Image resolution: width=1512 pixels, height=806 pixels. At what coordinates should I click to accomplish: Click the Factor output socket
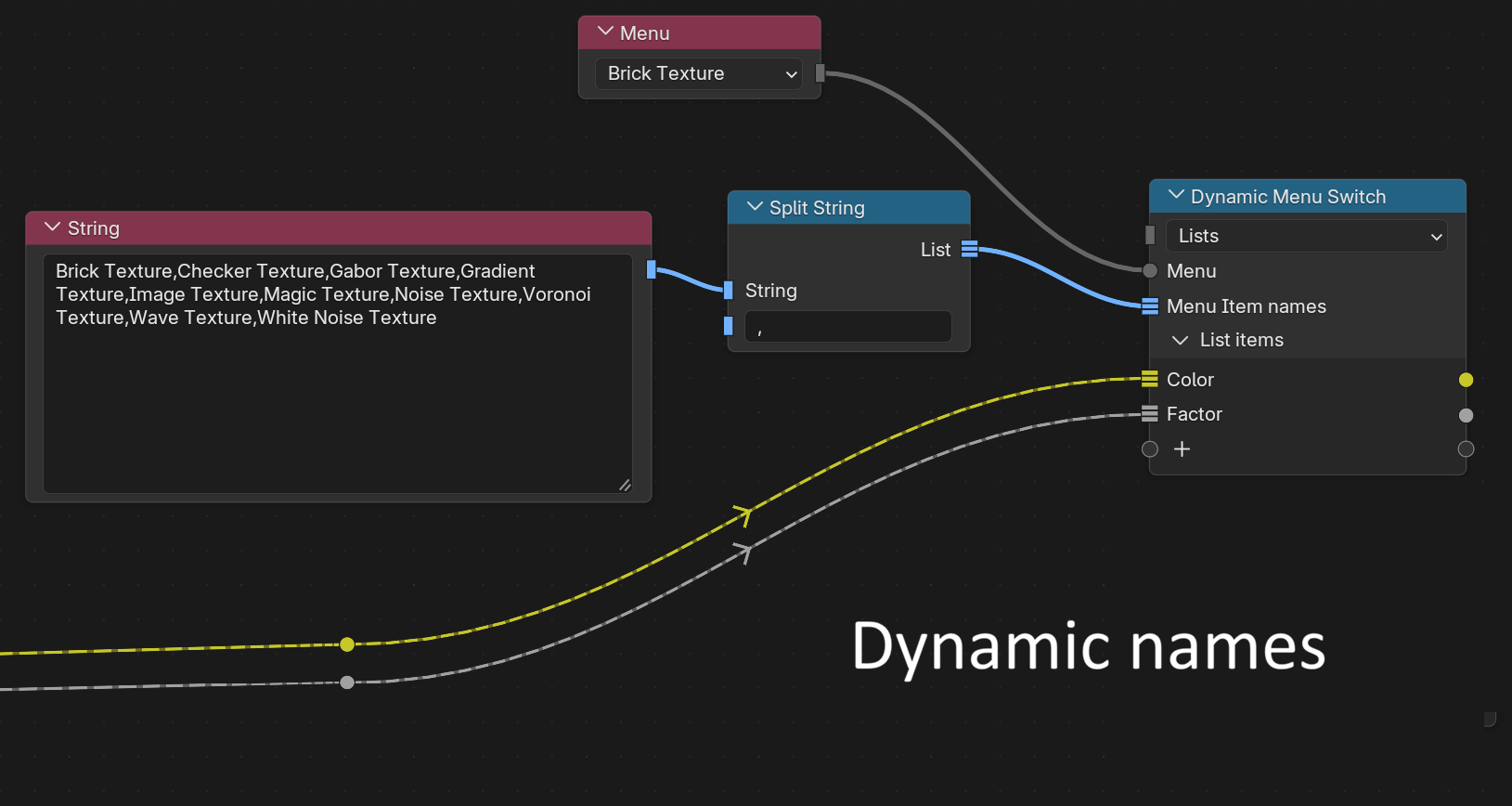[1467, 415]
